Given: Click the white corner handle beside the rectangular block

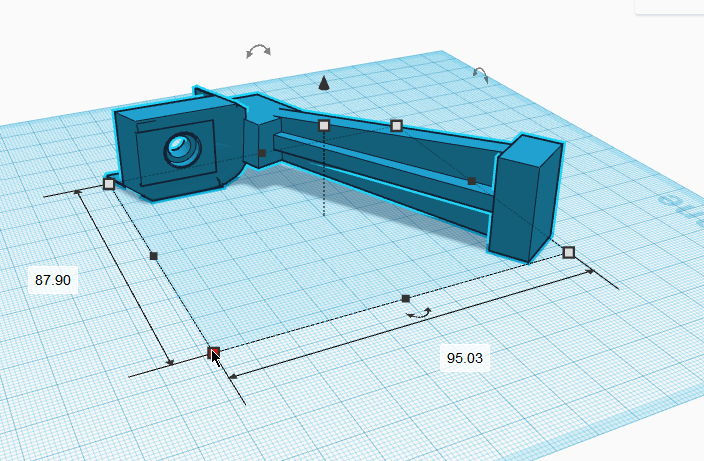Looking at the screenshot, I should [568, 252].
